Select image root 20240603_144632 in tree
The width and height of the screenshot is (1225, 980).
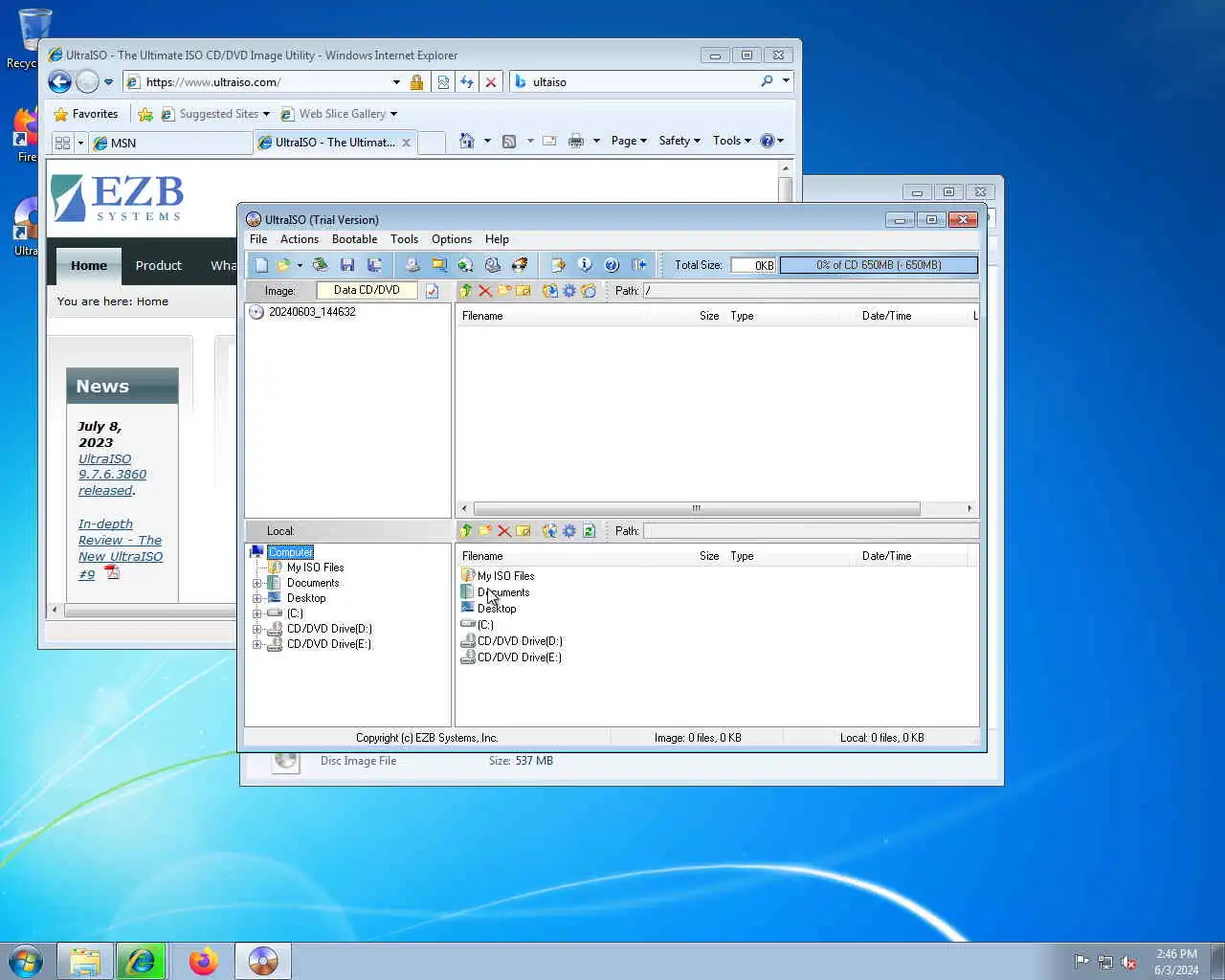click(x=312, y=312)
